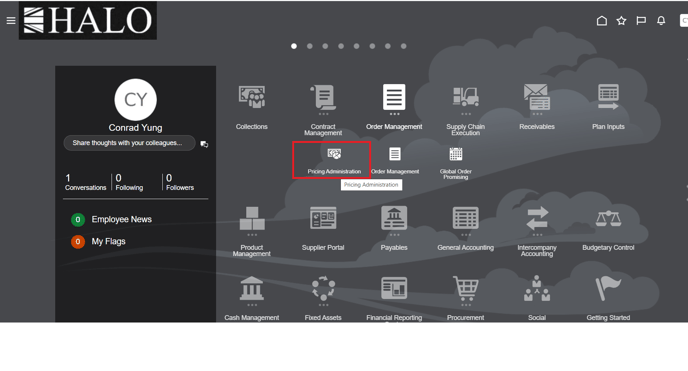Screen dimensions: 688x371
Task: Open Budgetary Control scales icon
Action: 608,218
